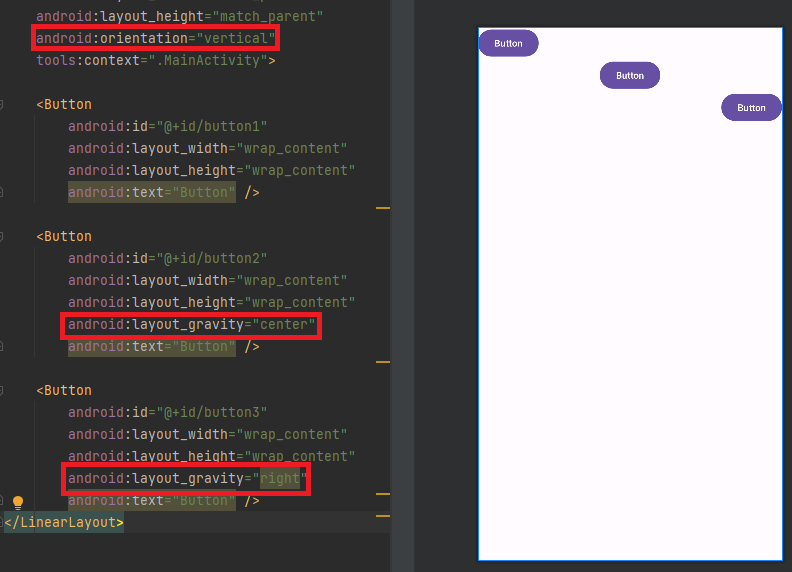Screen dimensions: 792x572
Task: Select the right-aligned Button in the preview
Action: pyautogui.click(x=751, y=107)
